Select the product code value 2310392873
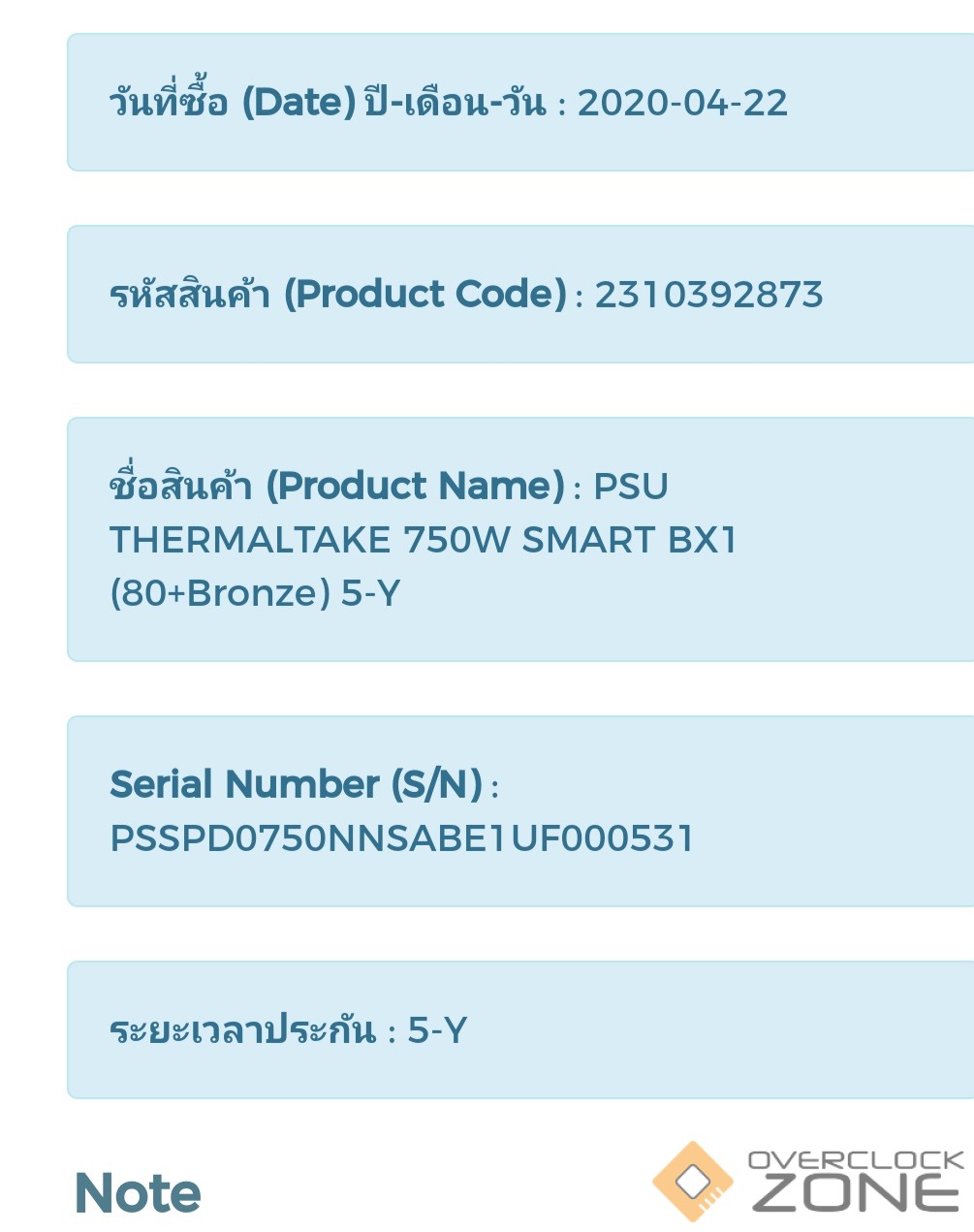 pyautogui.click(x=708, y=295)
